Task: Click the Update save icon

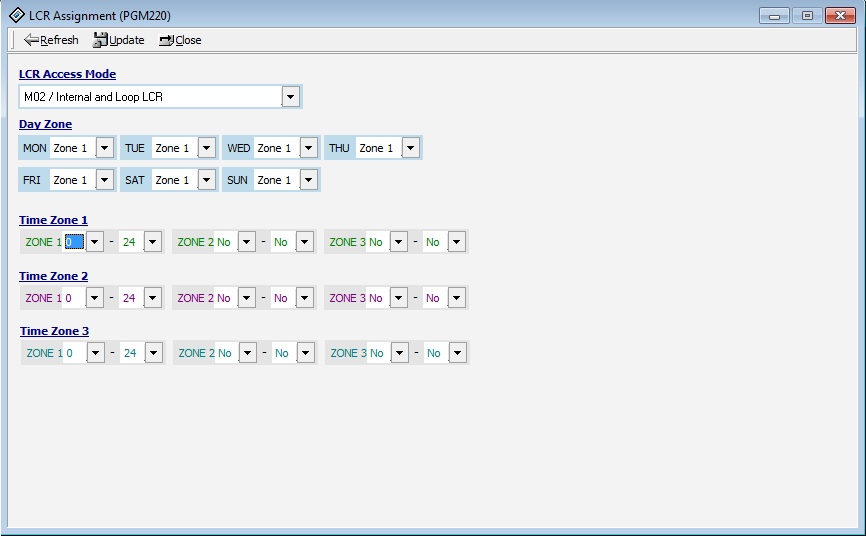Action: [x=100, y=40]
